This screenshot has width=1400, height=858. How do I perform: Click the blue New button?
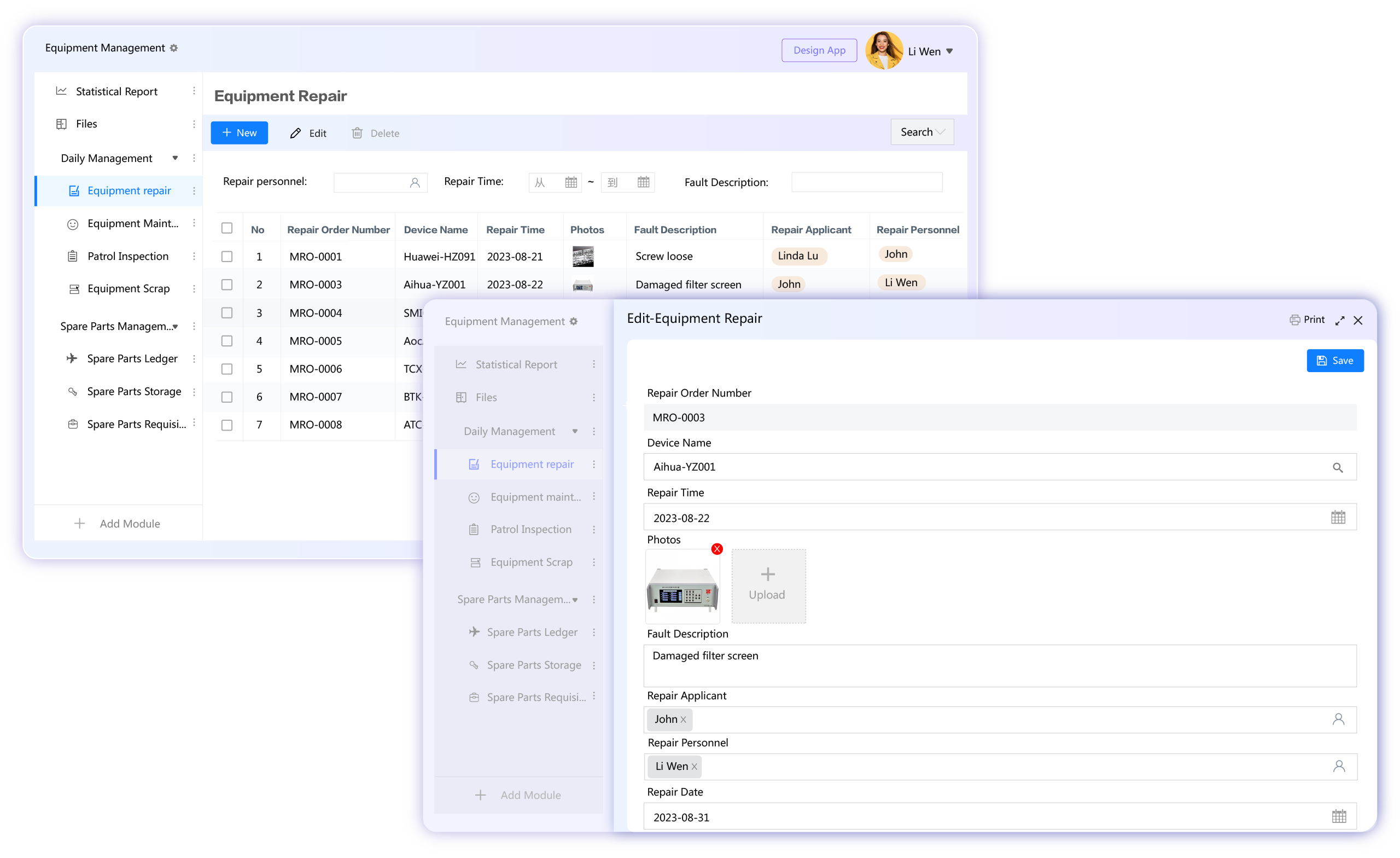[x=239, y=133]
